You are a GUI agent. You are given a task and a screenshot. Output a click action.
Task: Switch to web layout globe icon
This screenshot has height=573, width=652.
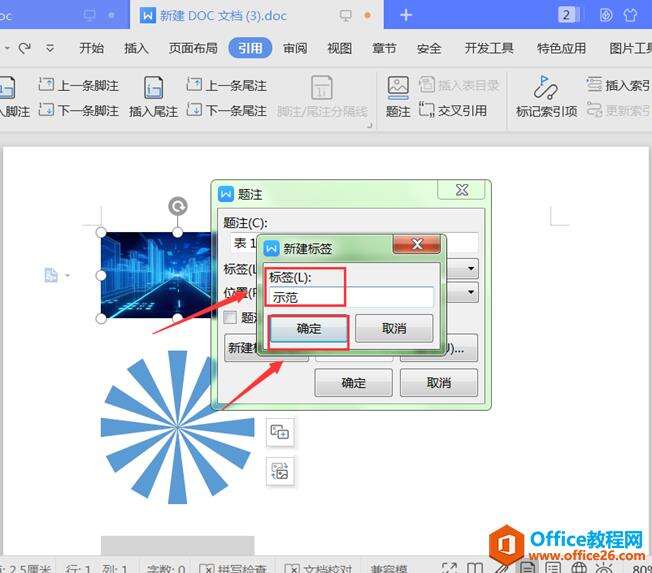pos(579,567)
